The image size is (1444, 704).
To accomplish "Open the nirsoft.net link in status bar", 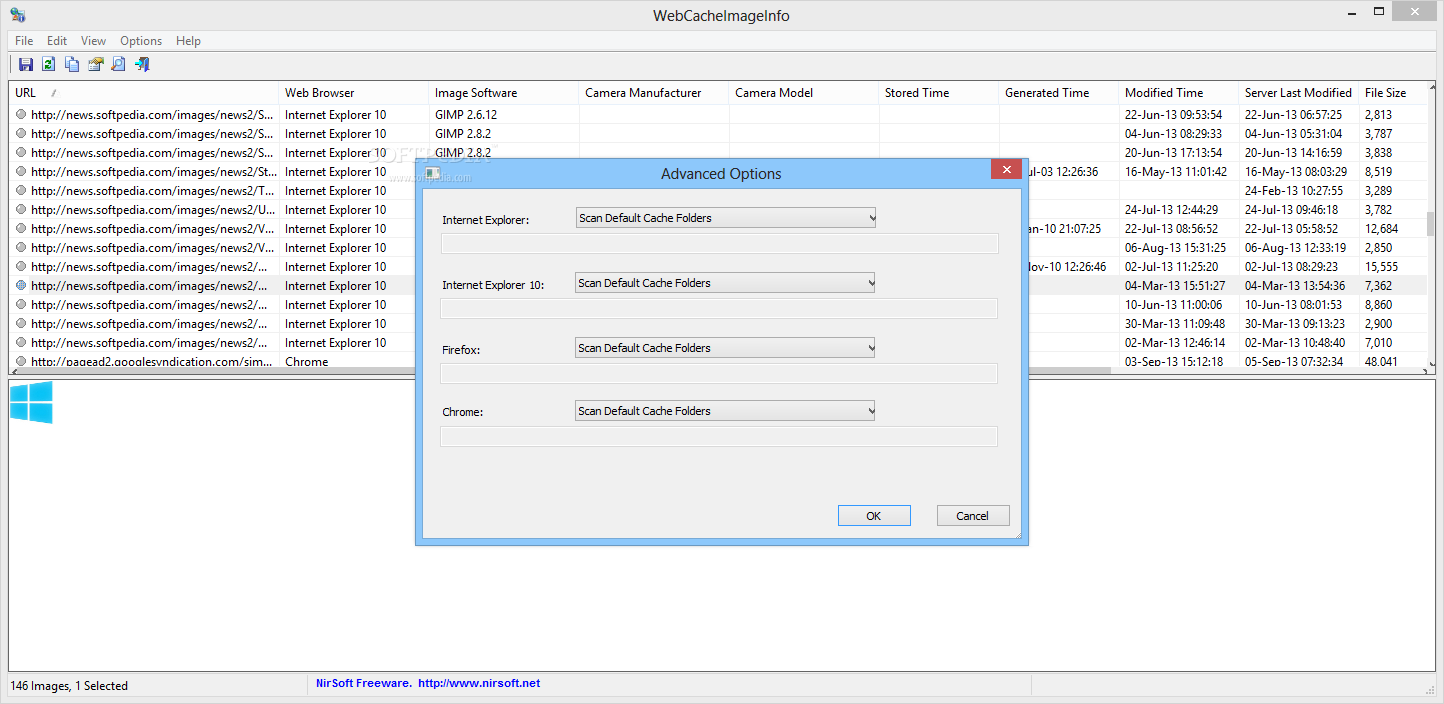I will (x=479, y=684).
